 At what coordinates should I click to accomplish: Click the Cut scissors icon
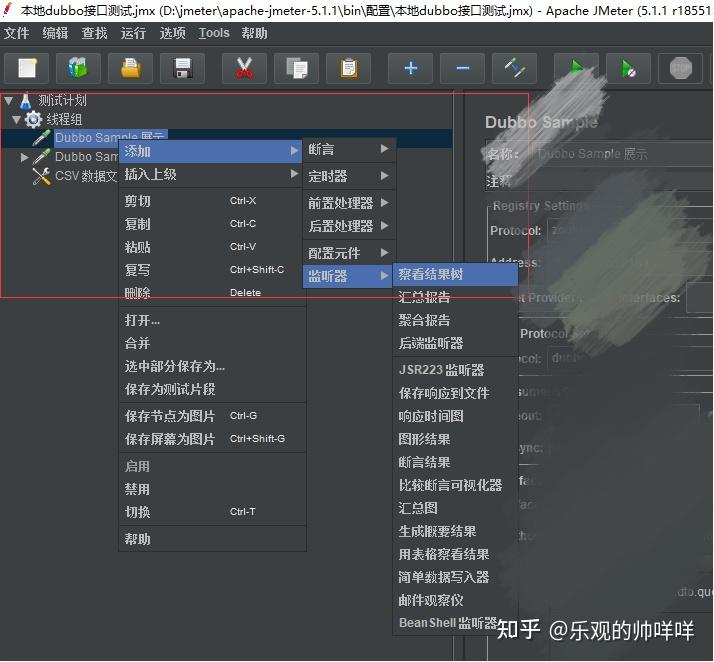245,68
